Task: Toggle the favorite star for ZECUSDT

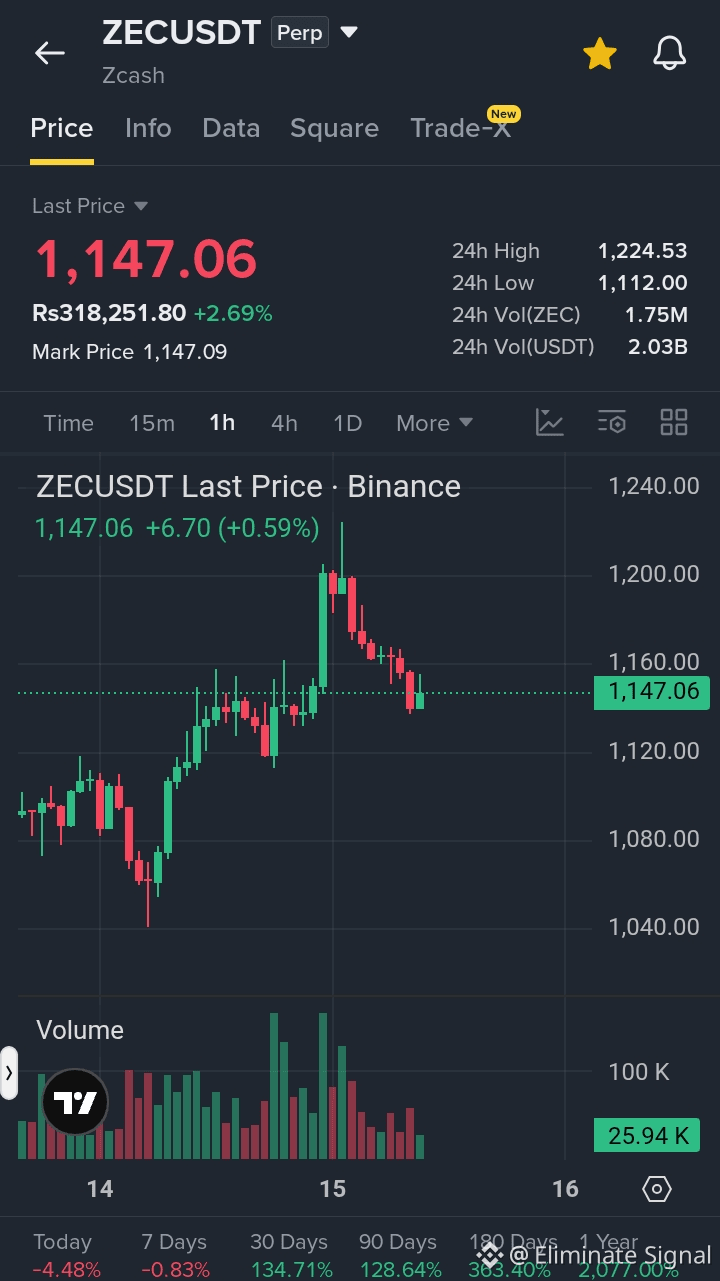Action: [599, 54]
